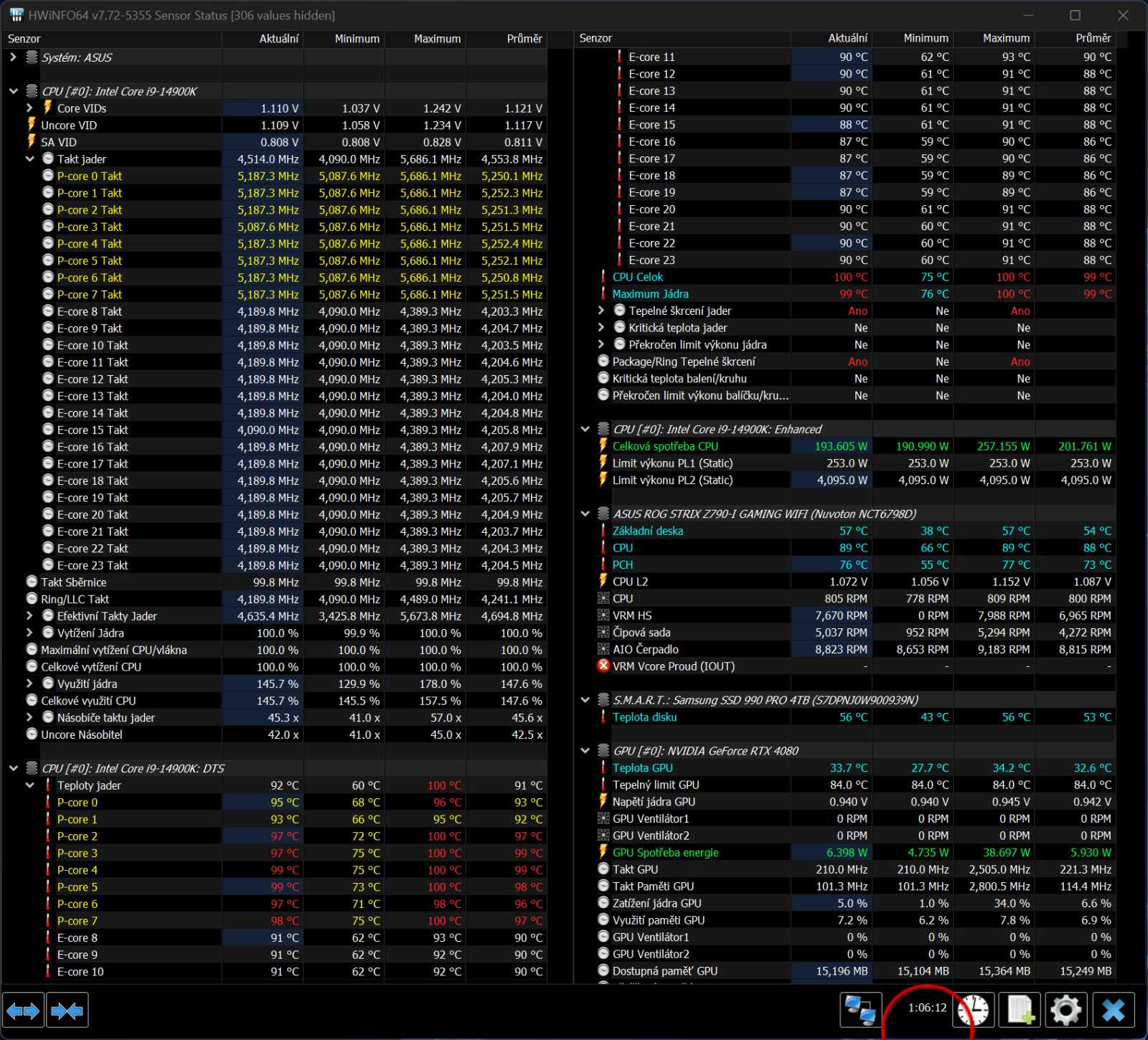The height and width of the screenshot is (1040, 1148).
Task: Select the E-core 23 Takt row
Action: click(274, 565)
